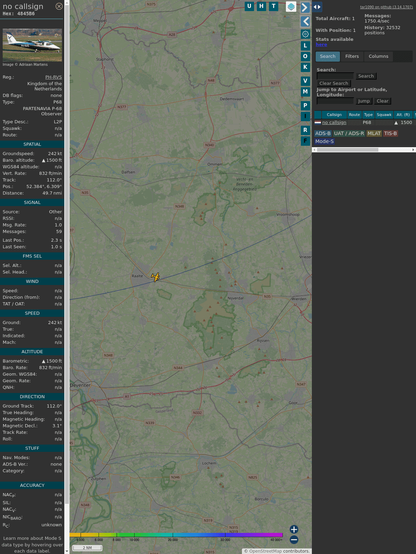The height and width of the screenshot is (554, 416).
Task: Click the H map button
Action: pyautogui.click(x=261, y=6)
